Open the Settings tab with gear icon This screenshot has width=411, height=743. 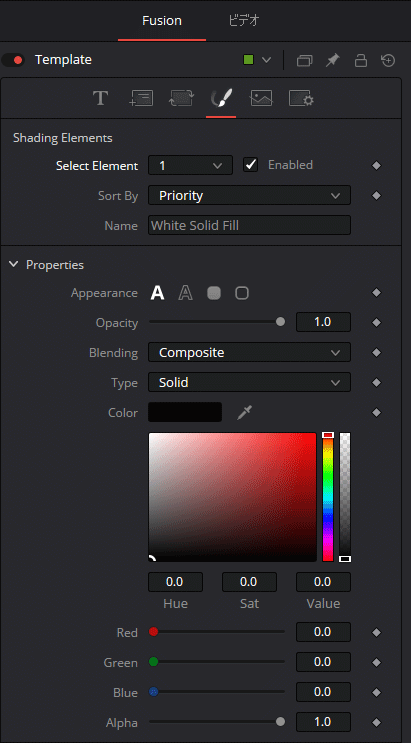click(x=301, y=99)
